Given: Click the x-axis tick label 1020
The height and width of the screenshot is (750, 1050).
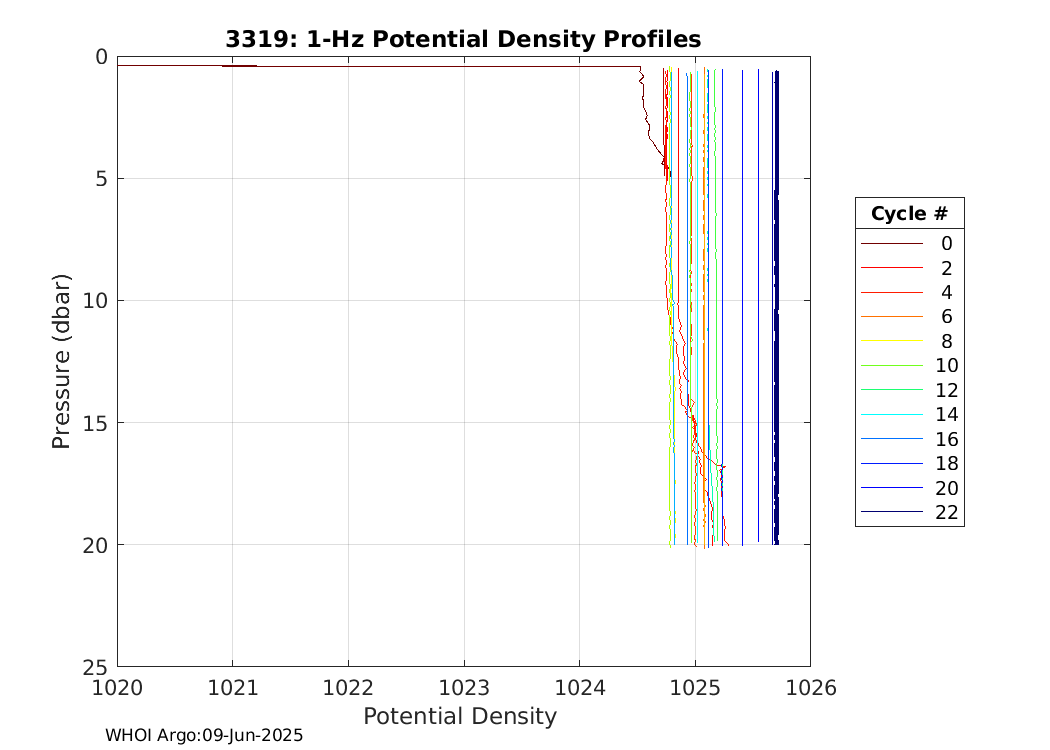Looking at the screenshot, I should click(117, 688).
